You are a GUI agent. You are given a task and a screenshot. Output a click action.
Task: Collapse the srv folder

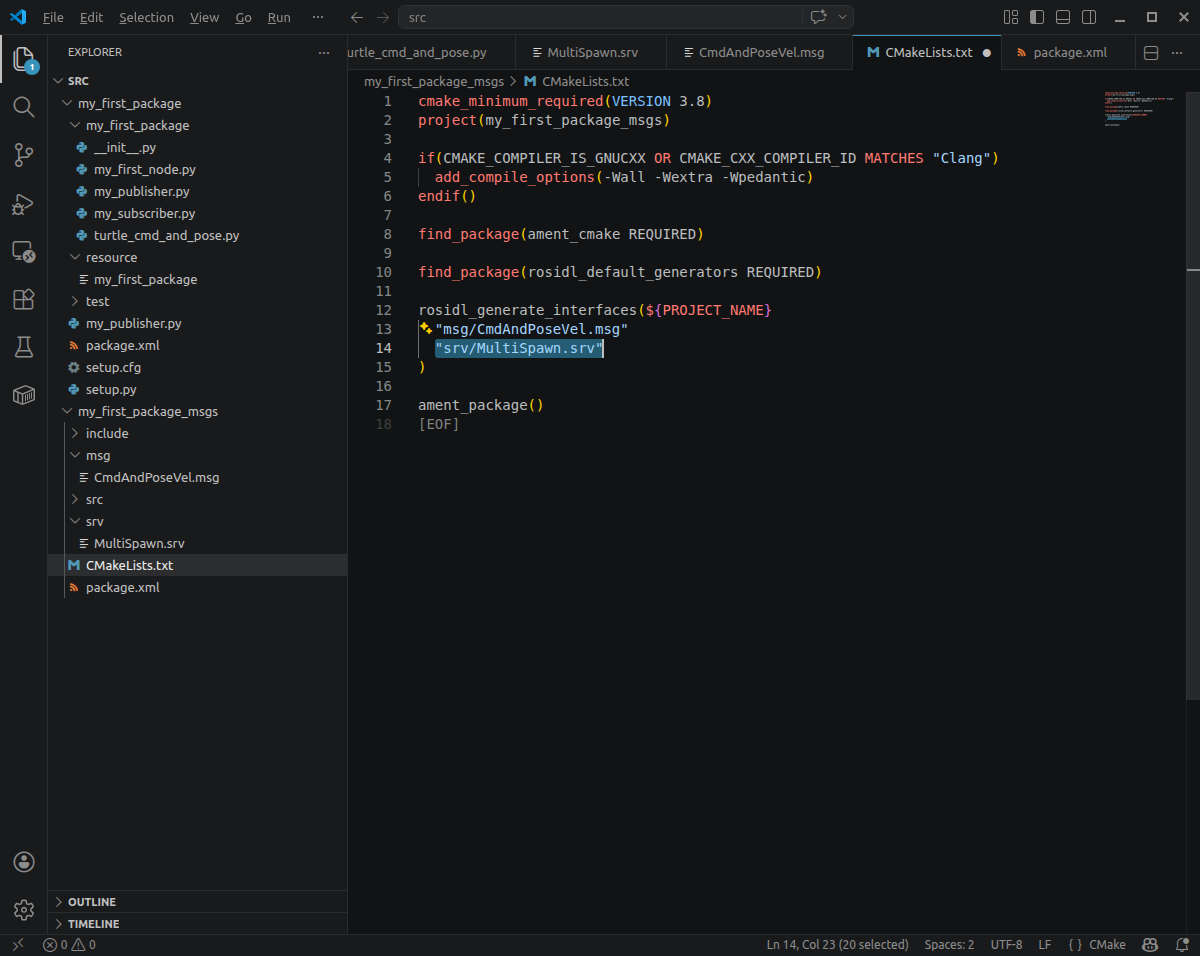pyautogui.click(x=75, y=521)
